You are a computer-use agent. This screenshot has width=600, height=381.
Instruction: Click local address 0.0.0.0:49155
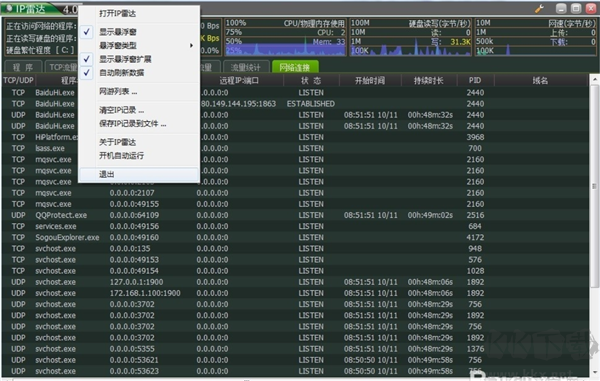point(134,204)
